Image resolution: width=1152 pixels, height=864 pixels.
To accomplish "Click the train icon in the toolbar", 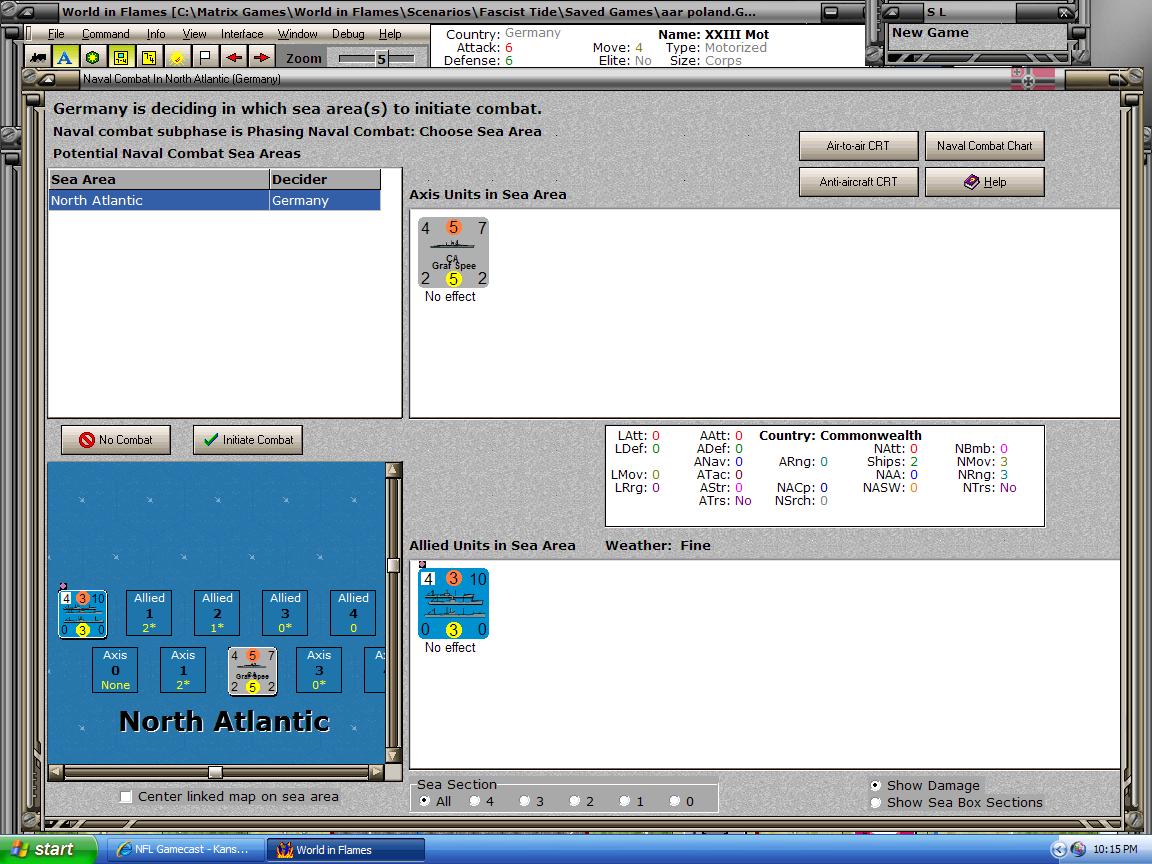I will coord(37,57).
